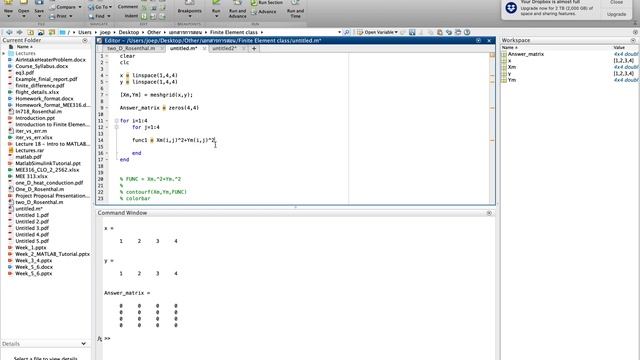Click Upgrade in Dropbox notification
640x360 pixels.
tap(616, 14)
